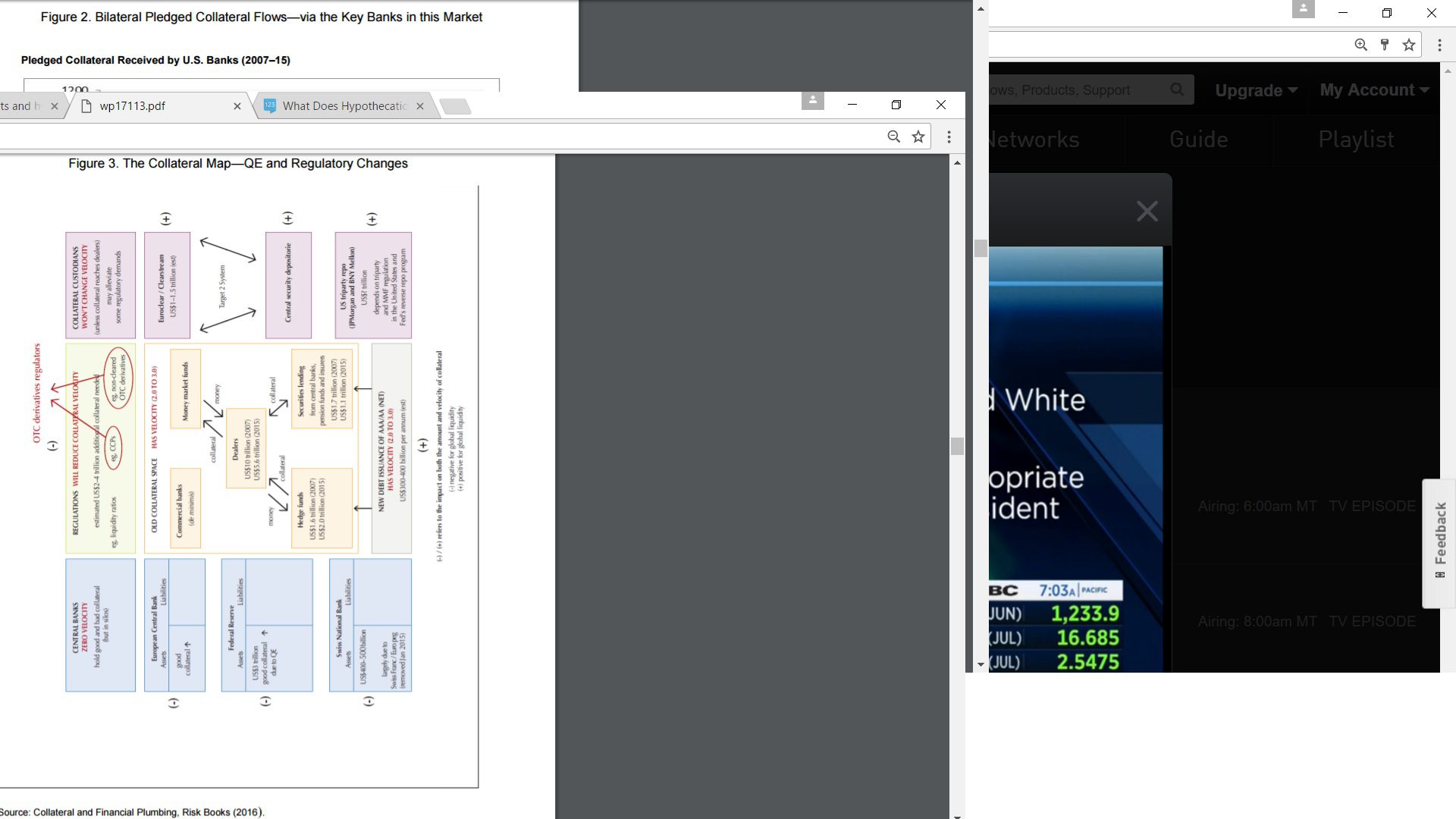This screenshot has height=819, width=1456.
Task: Open the three-dot menu of the right browser window
Action: [1439, 45]
